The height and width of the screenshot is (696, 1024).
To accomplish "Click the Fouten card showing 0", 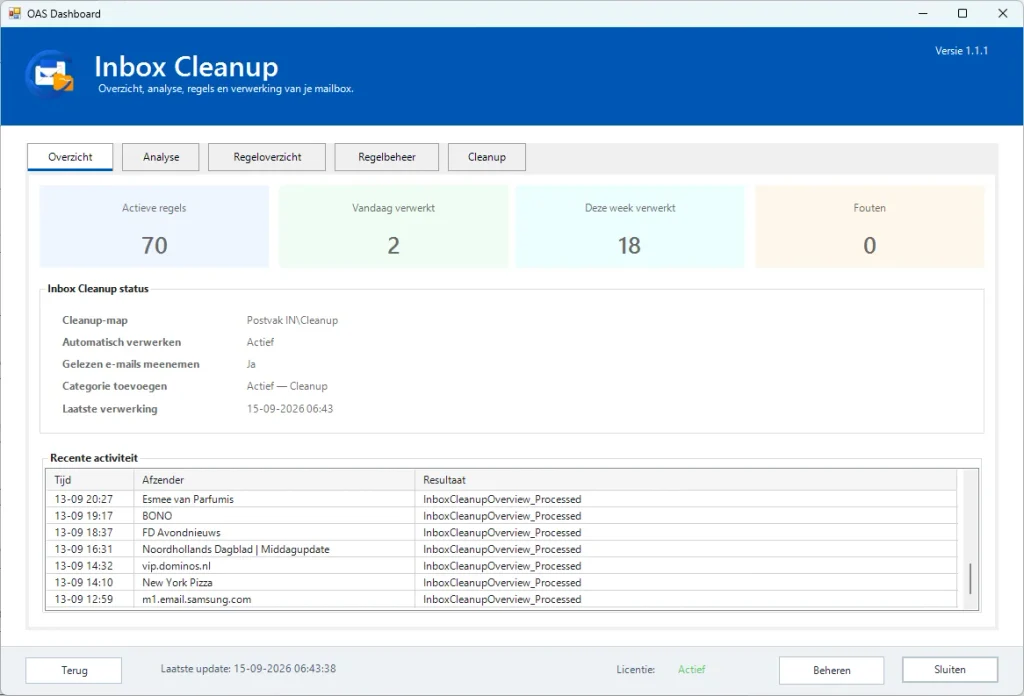I will [869, 227].
